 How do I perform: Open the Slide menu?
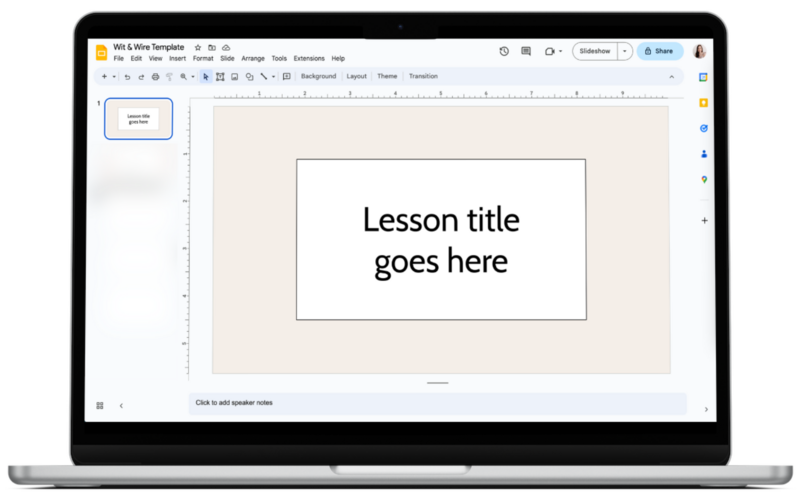[x=227, y=58]
